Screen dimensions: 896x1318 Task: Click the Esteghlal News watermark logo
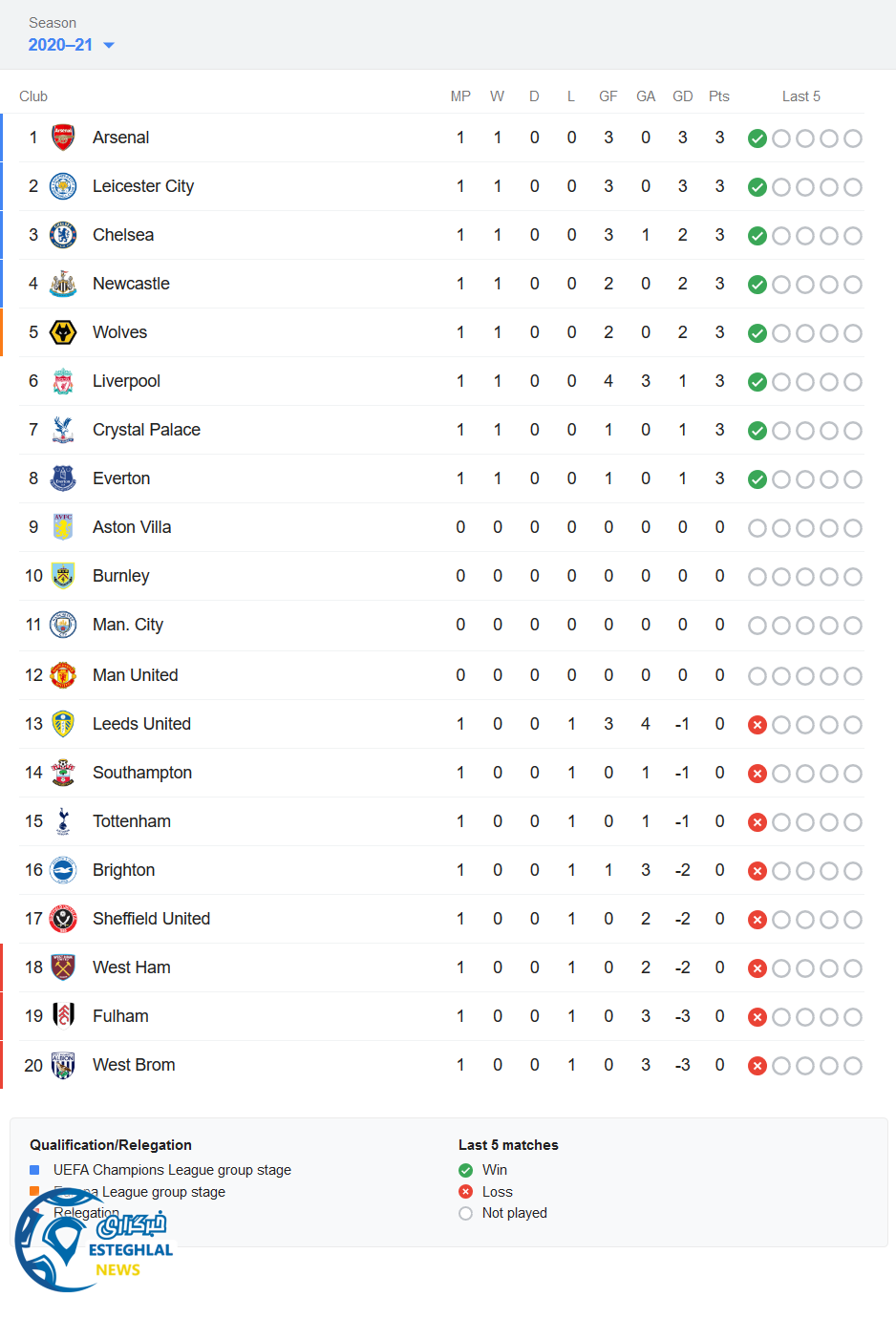coord(94,1242)
